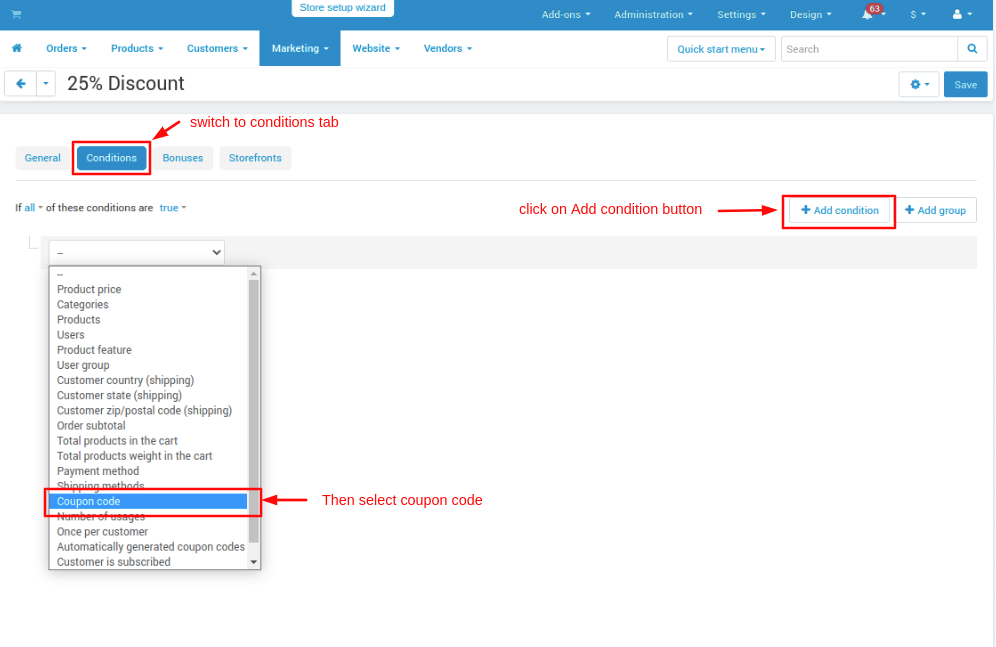Viewport: 996px width, 647px height.
Task: Click the search magnifier button
Action: (972, 49)
